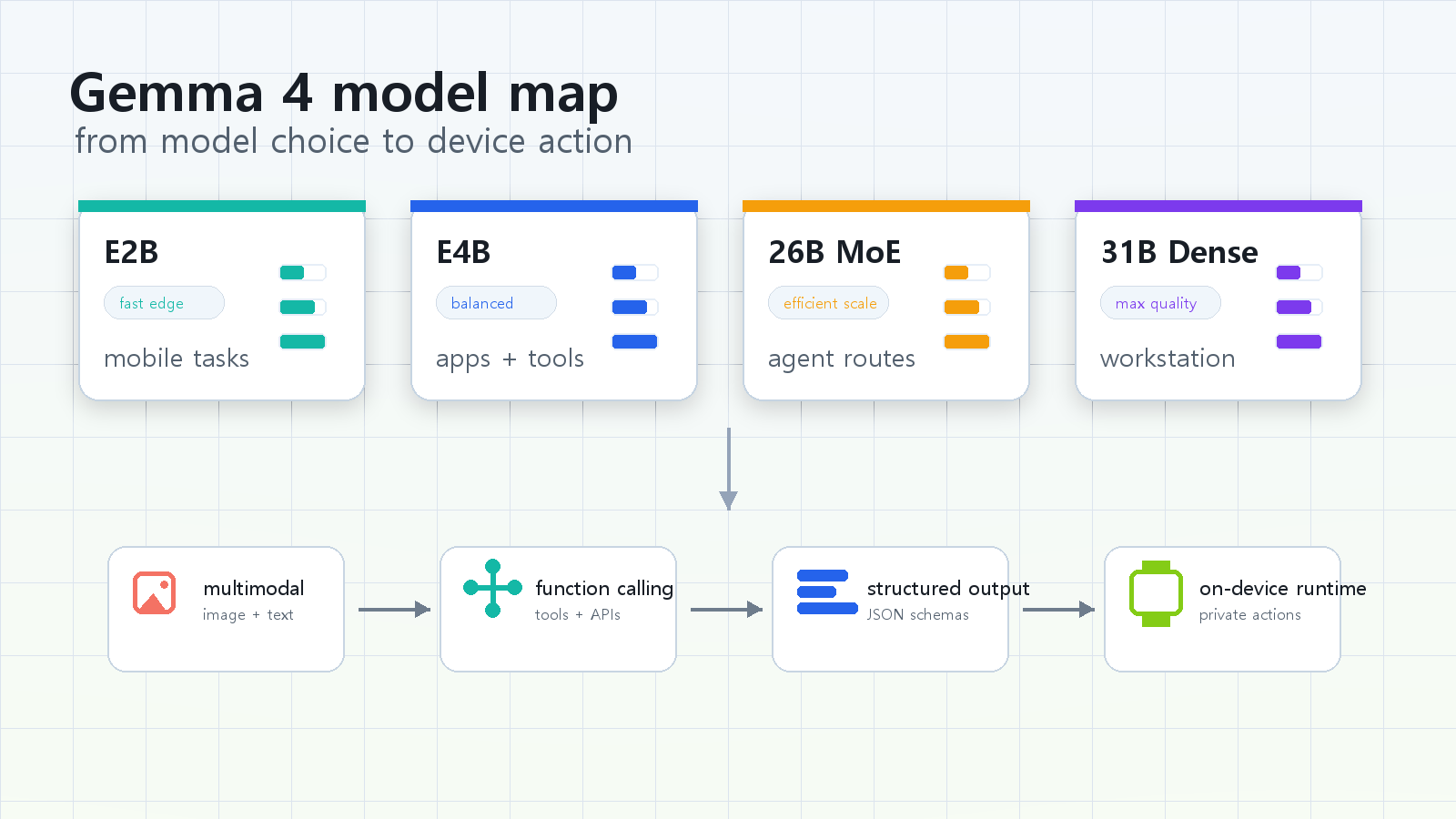Select the "fast edge" pill tag

coord(164,303)
